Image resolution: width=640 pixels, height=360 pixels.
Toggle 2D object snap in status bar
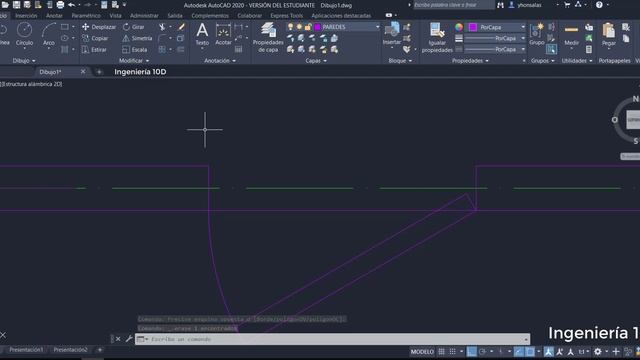point(529,351)
